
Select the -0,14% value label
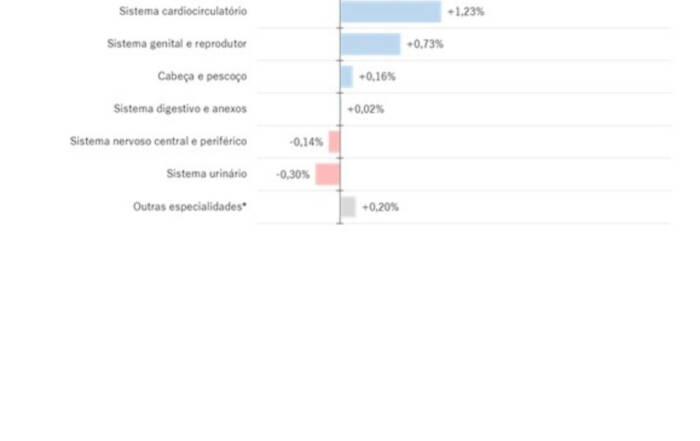pyautogui.click(x=306, y=142)
